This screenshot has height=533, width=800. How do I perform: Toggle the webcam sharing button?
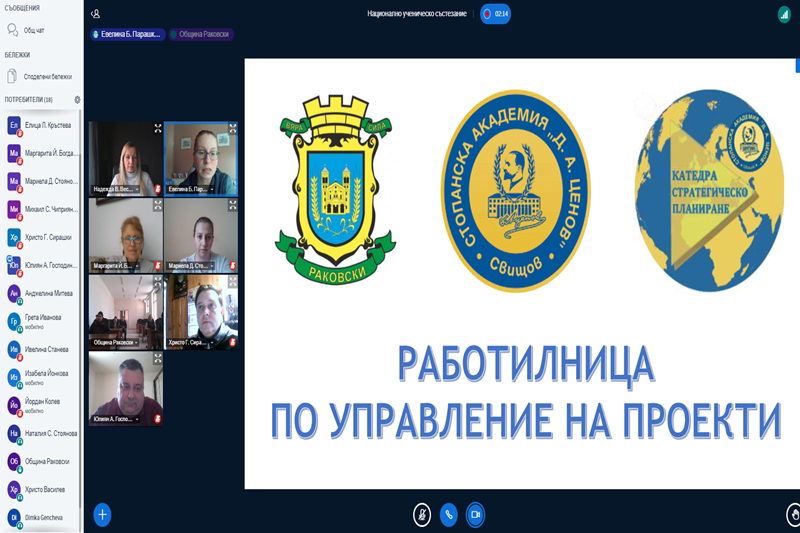[x=476, y=515]
